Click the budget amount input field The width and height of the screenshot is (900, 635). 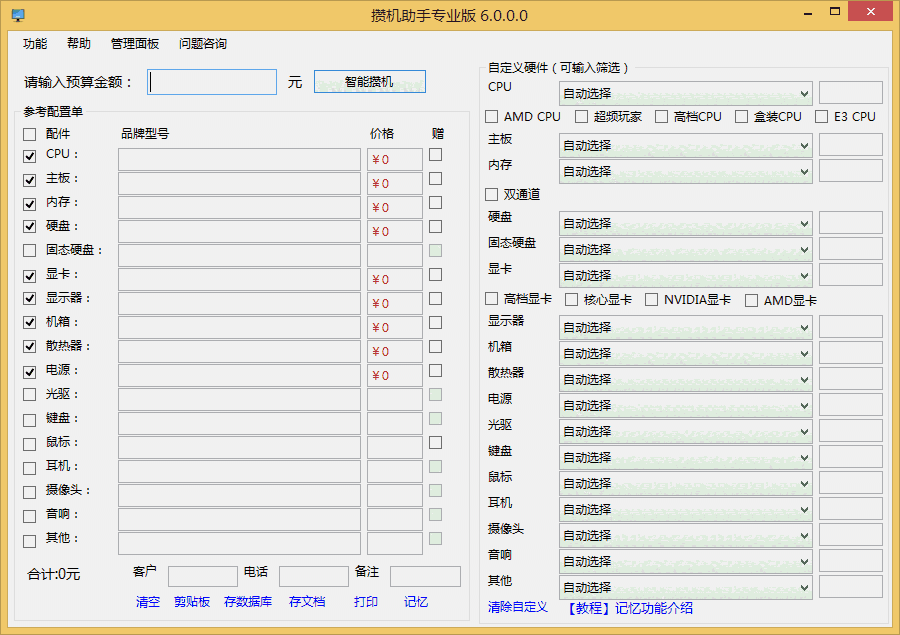tap(212, 82)
